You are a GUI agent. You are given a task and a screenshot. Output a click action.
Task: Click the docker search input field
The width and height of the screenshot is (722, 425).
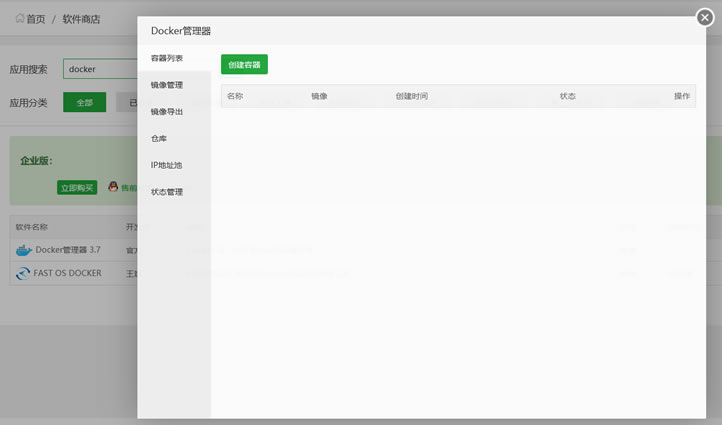(x=100, y=69)
